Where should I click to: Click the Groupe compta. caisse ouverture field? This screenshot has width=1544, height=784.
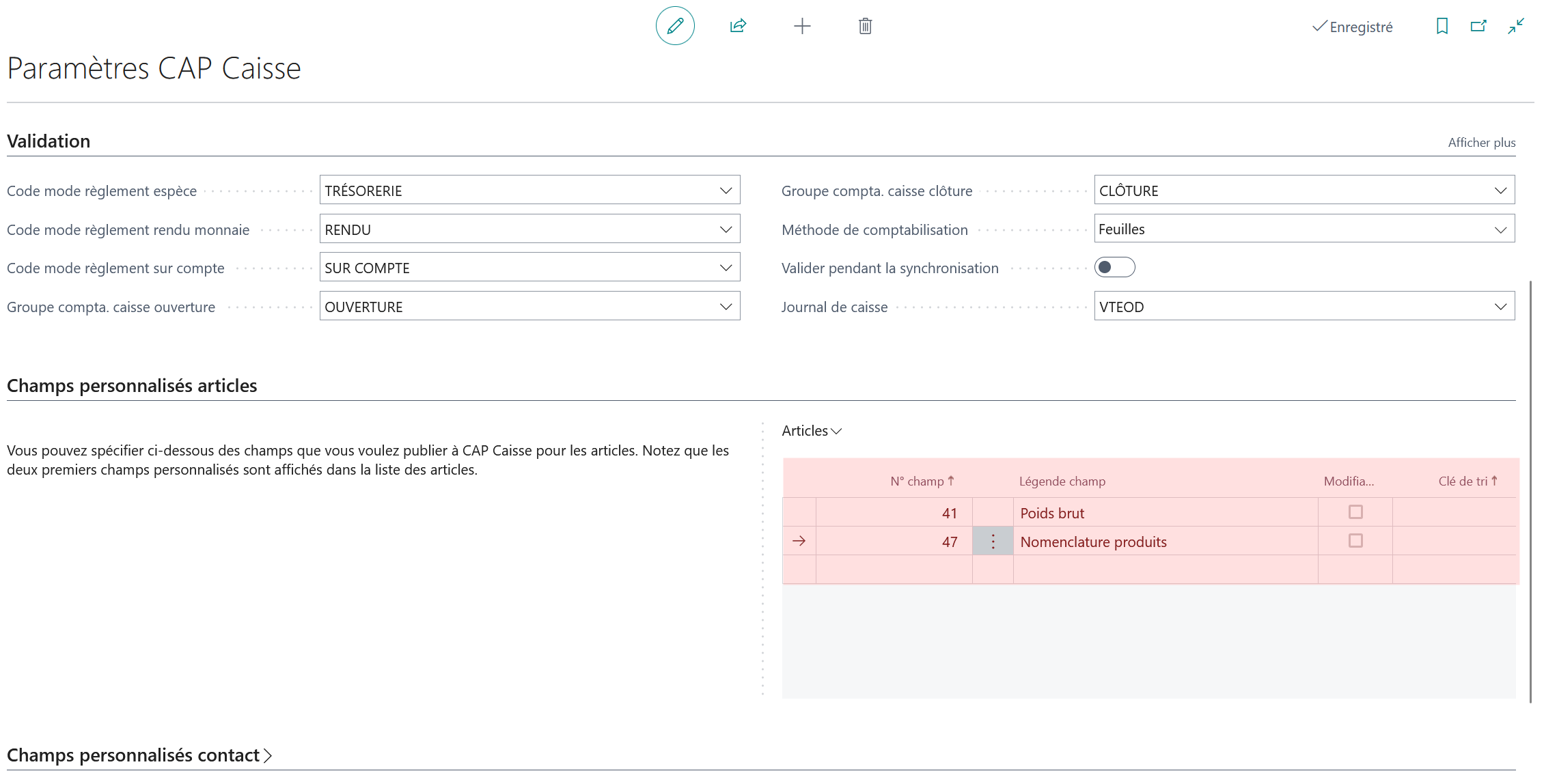[529, 307]
